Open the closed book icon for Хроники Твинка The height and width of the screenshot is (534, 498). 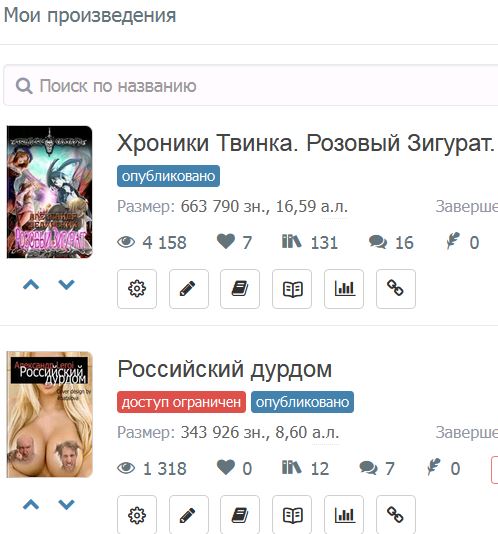[240, 289]
